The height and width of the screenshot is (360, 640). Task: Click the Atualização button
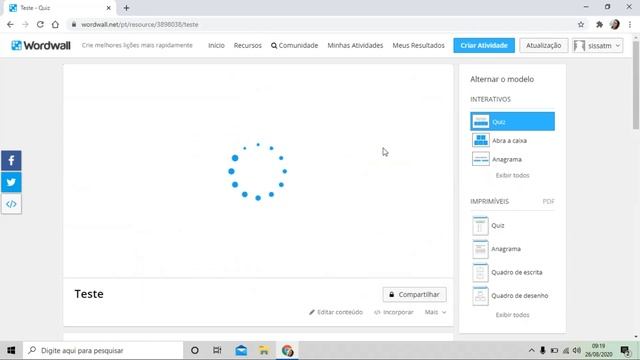[543, 45]
